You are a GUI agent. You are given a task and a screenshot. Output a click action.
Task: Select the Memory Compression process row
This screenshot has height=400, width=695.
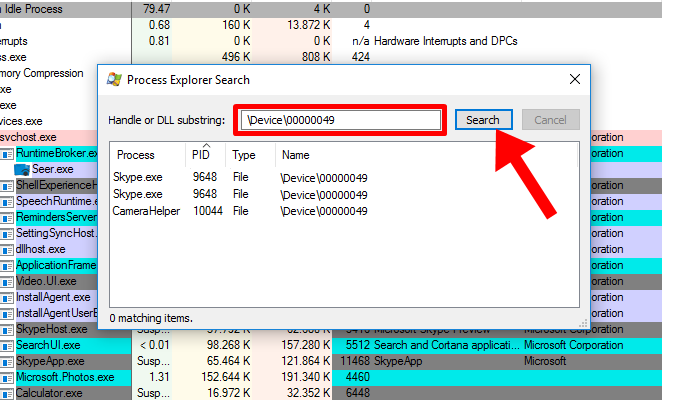click(x=42, y=73)
